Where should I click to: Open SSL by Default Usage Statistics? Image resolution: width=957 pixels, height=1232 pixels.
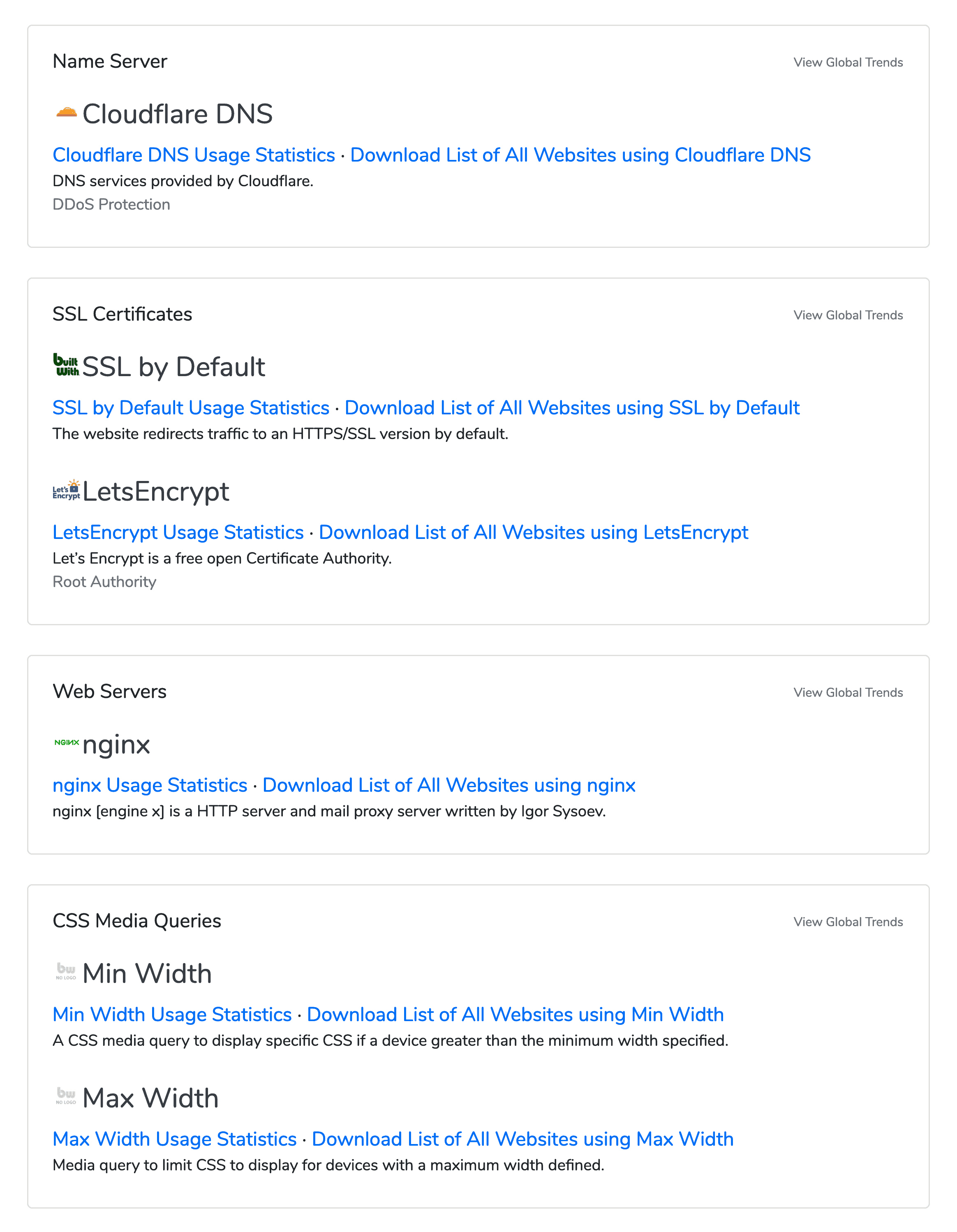click(191, 407)
